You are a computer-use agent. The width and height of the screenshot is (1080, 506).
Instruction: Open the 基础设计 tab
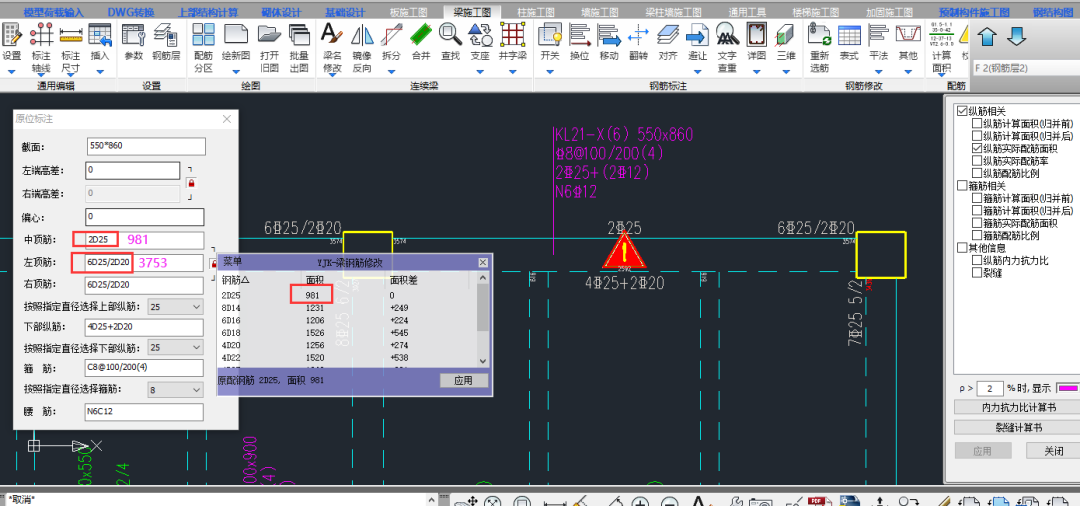[344, 12]
